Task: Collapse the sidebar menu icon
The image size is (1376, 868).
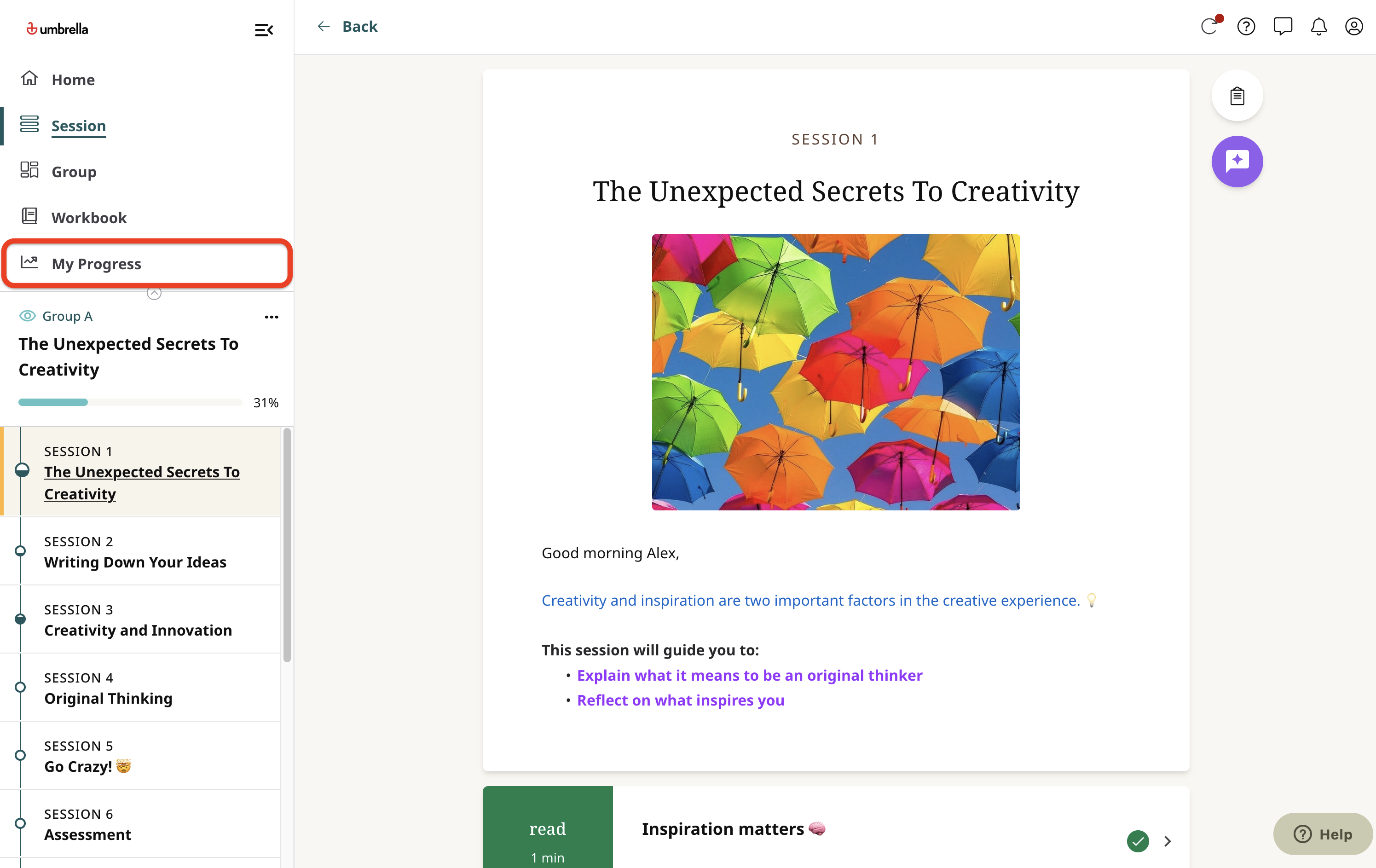Action: click(x=263, y=30)
